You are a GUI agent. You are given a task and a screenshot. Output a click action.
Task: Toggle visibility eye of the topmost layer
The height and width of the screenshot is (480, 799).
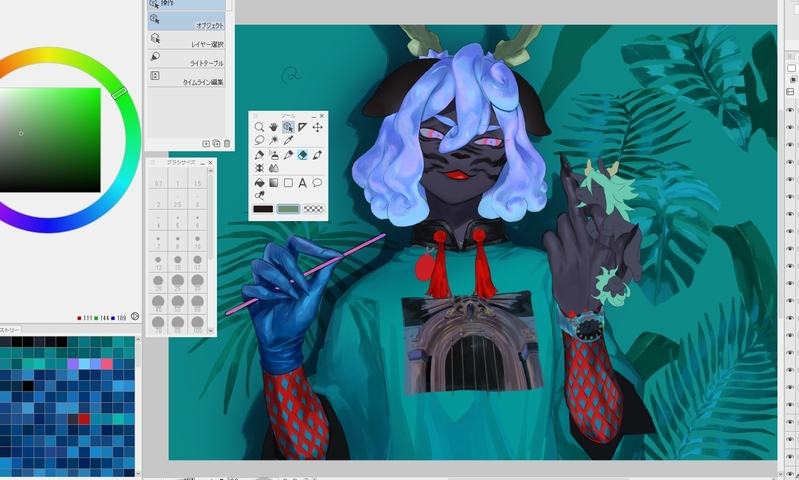click(x=790, y=110)
